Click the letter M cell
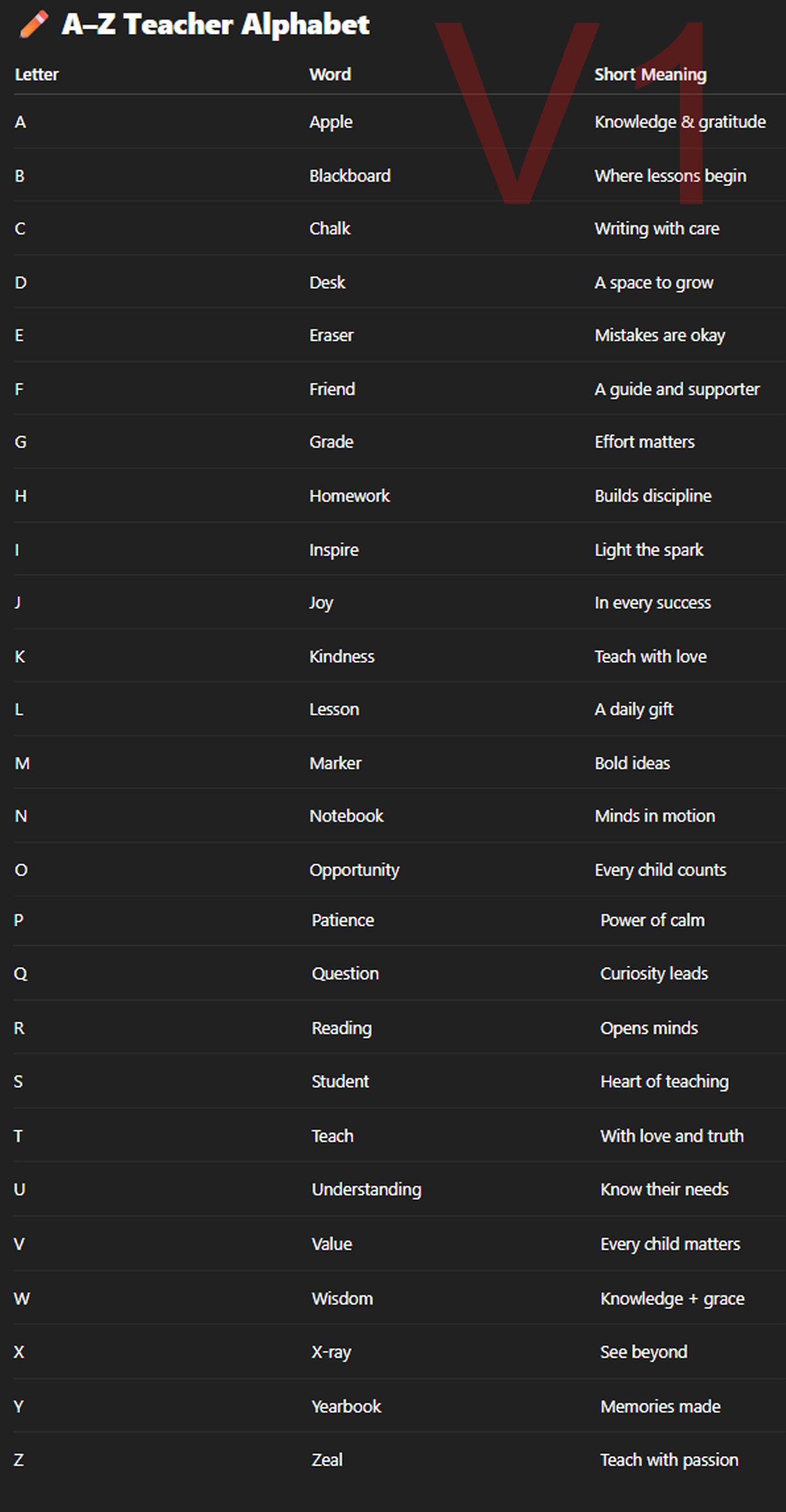Screen dimensions: 786x1512 pyautogui.click(x=22, y=764)
